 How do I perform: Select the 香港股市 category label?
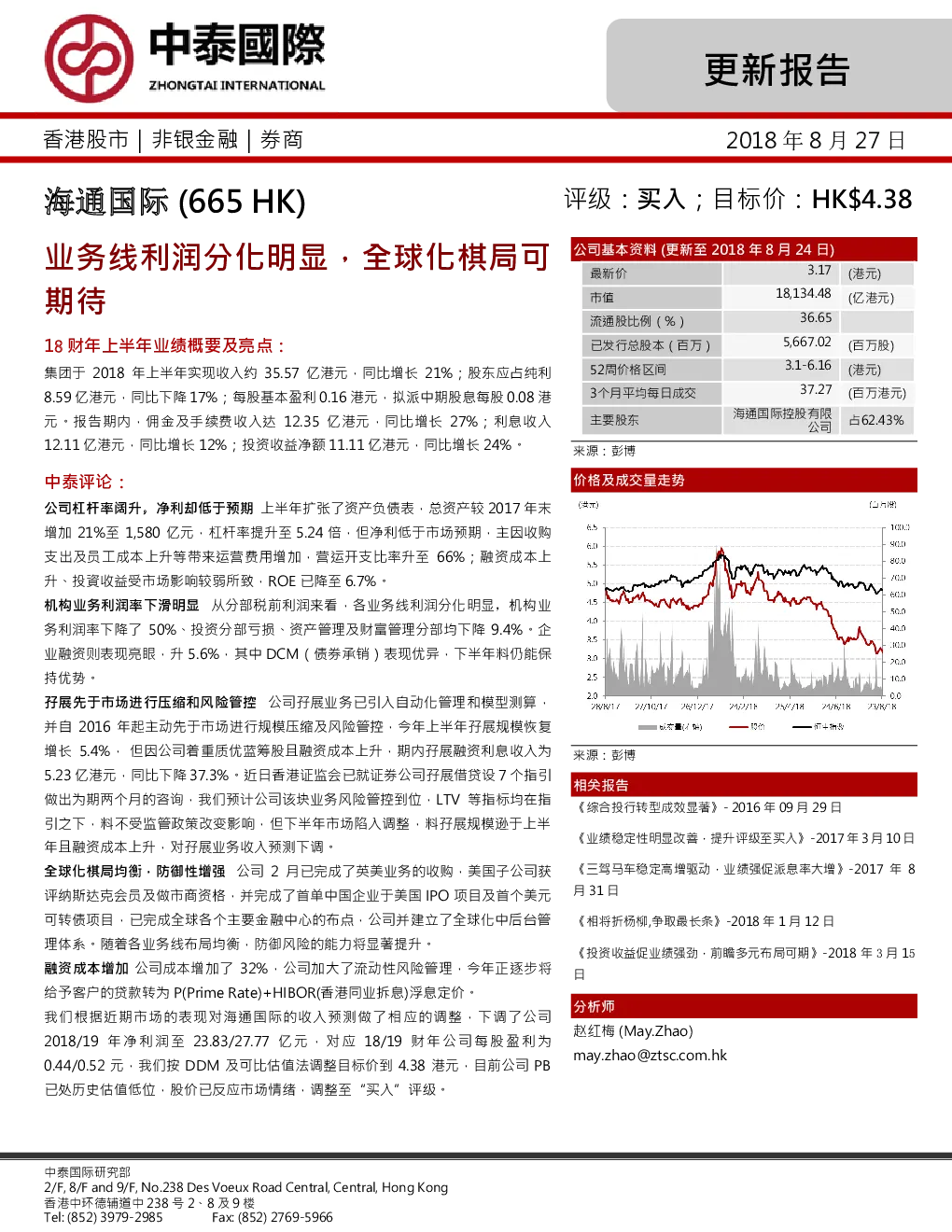coord(86,140)
